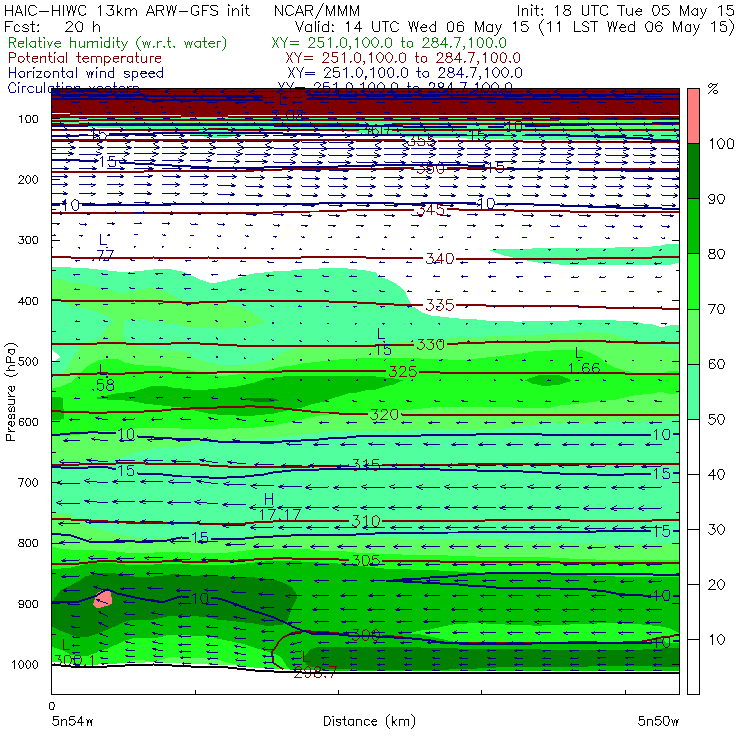The width and height of the screenshot is (740, 740).
Task: Click the '325' potential temperature contour label
Action: 403,372
